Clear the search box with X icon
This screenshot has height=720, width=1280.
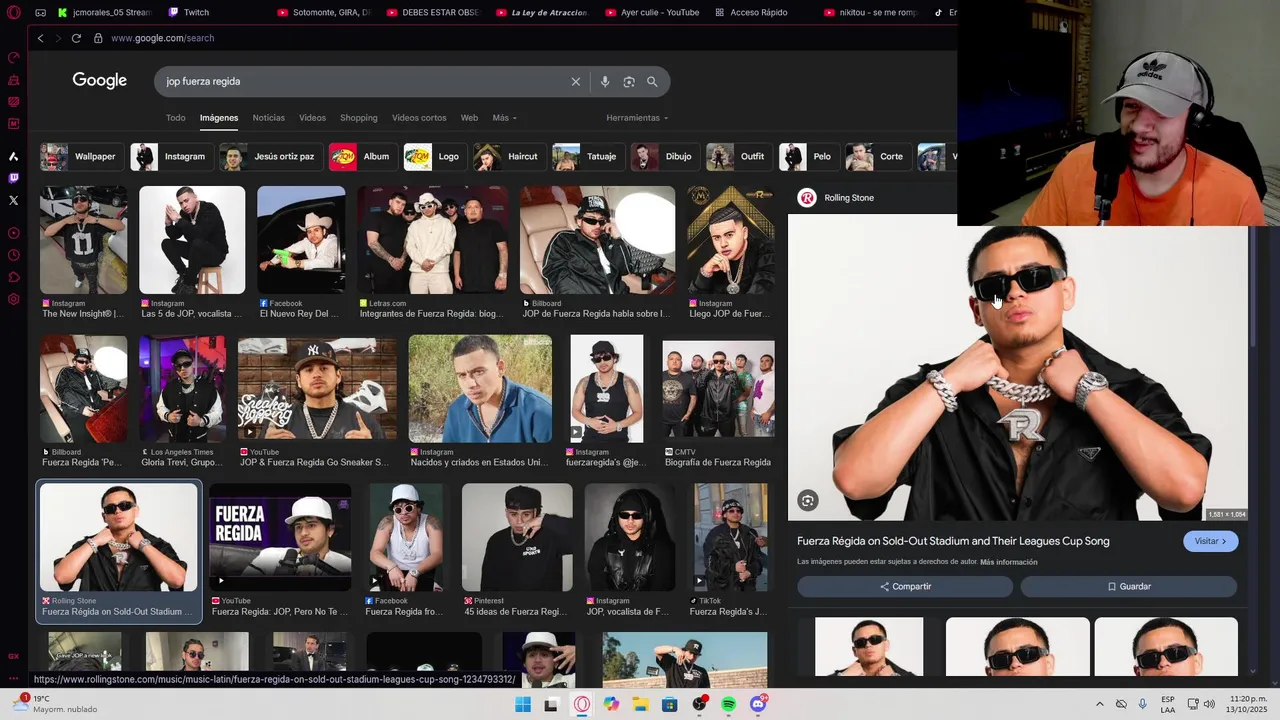coord(576,82)
